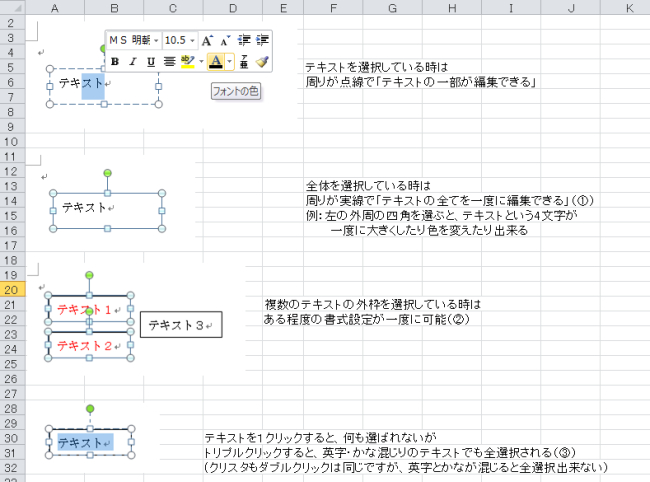Click the red テキスト1 text box

(89, 309)
